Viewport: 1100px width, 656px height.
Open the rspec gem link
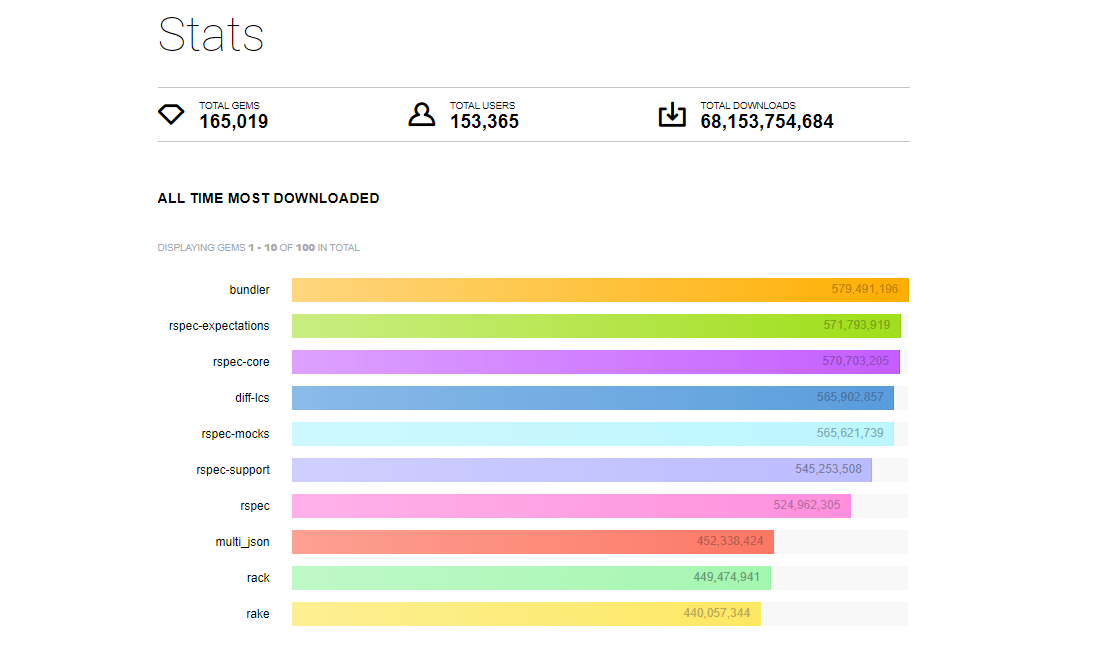[x=255, y=506]
